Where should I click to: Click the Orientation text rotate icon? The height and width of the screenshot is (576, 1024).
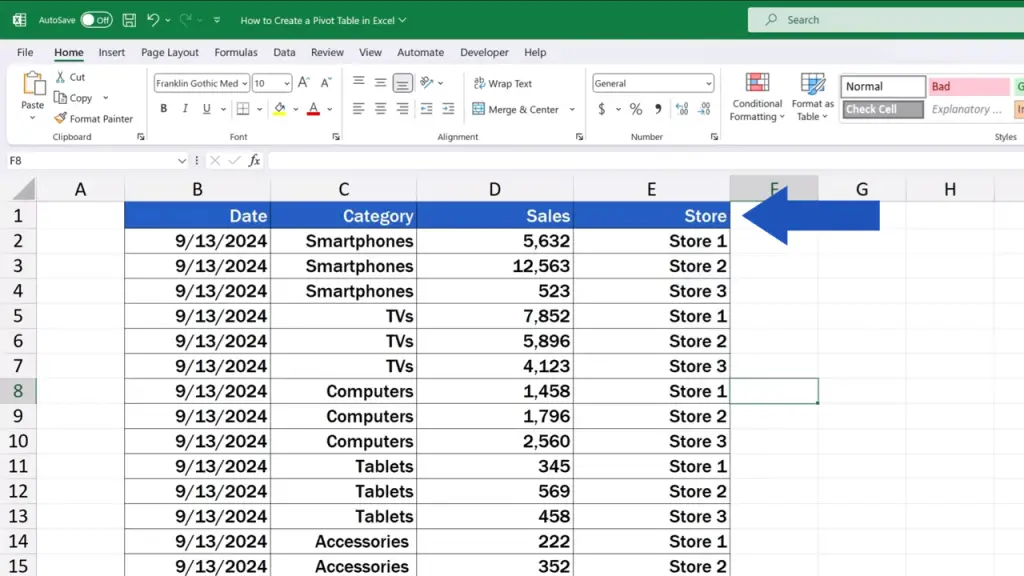(427, 83)
